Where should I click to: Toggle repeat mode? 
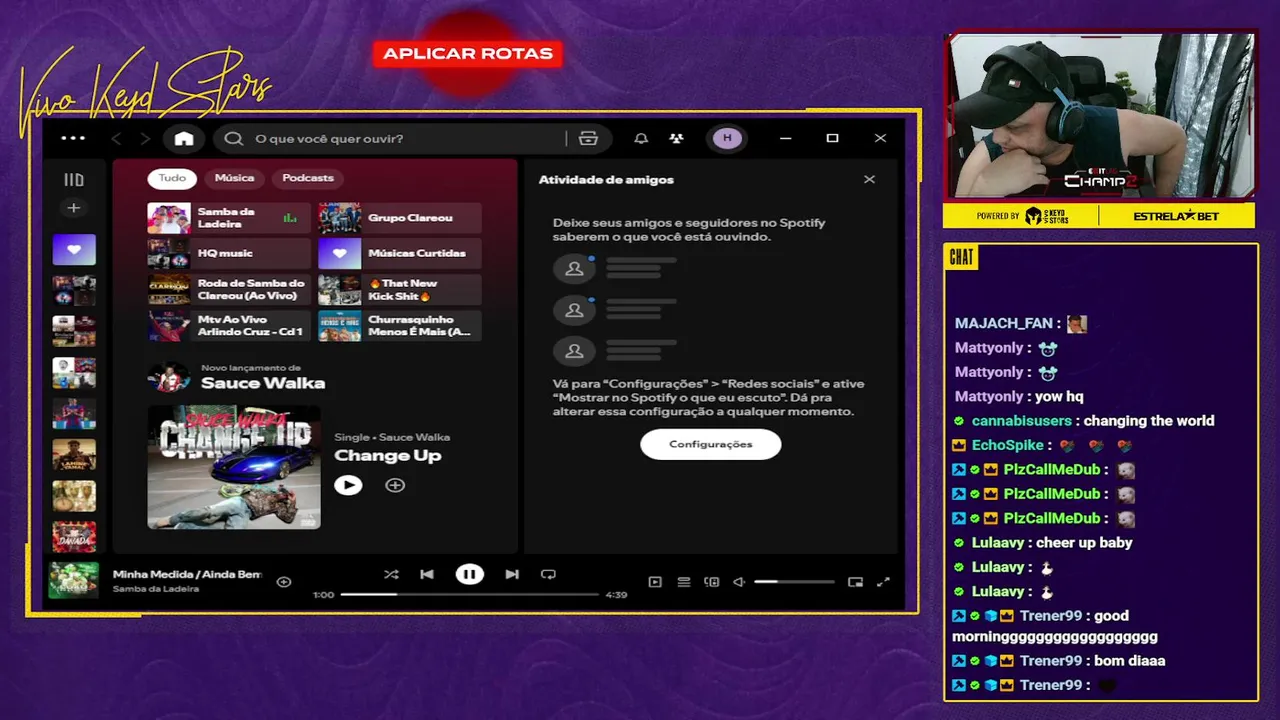coord(548,574)
